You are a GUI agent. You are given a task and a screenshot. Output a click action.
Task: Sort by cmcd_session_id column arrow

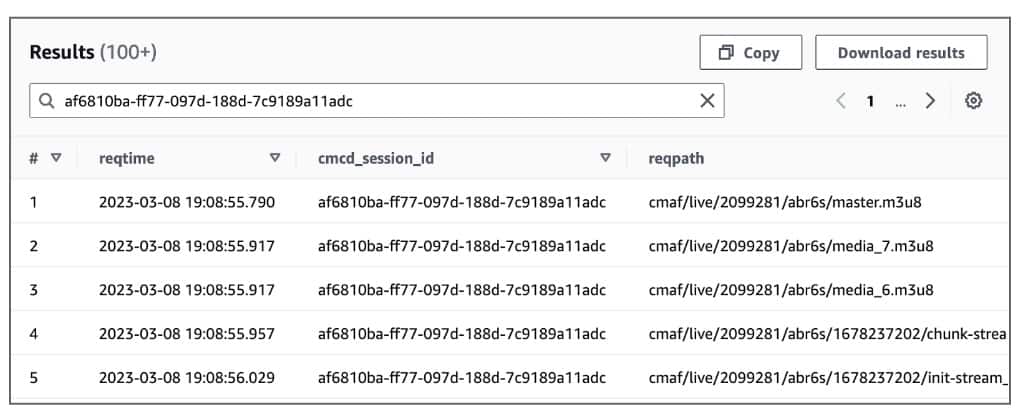605,158
